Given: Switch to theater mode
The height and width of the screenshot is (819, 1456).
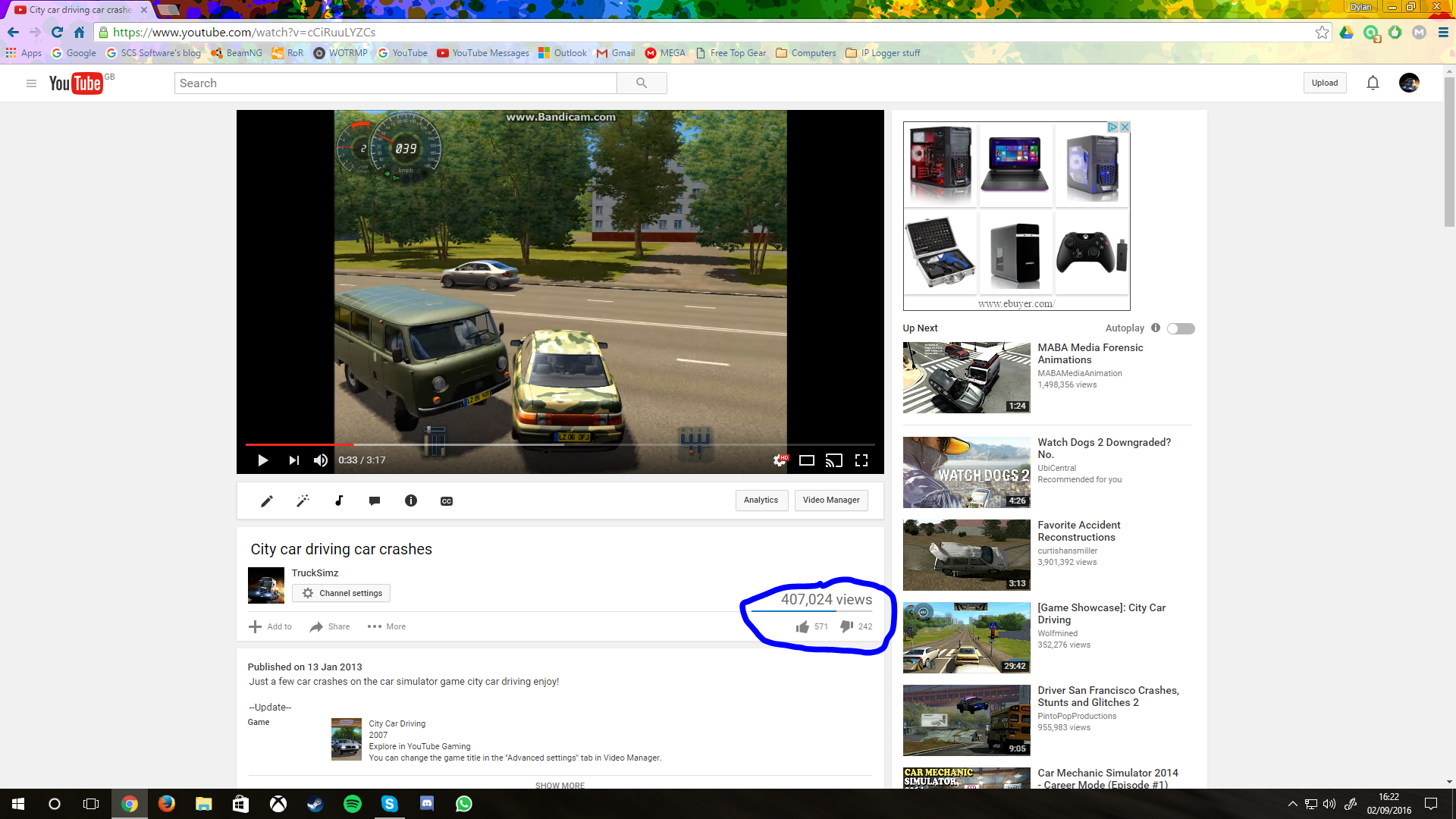Looking at the screenshot, I should coord(807,460).
